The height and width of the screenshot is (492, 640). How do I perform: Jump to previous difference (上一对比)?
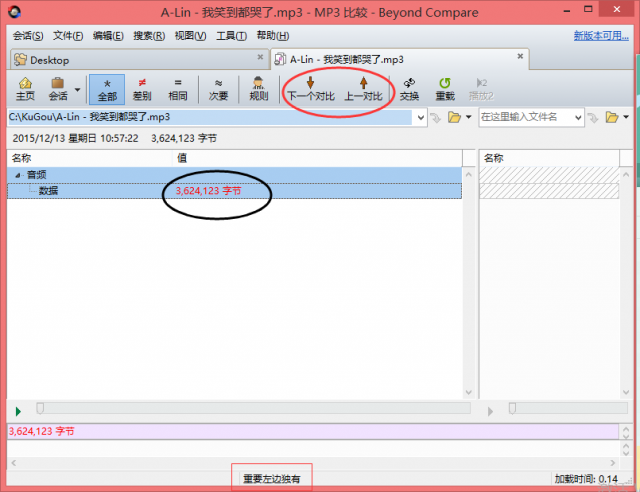(363, 89)
